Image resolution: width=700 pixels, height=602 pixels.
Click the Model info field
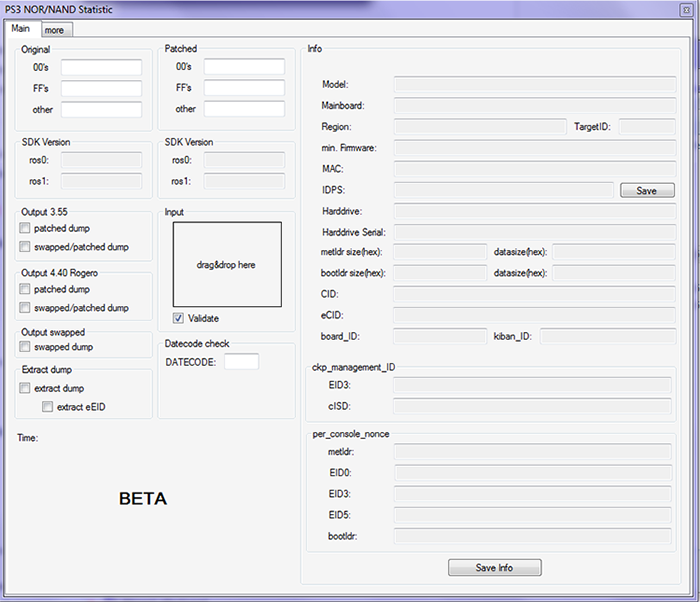pos(535,84)
